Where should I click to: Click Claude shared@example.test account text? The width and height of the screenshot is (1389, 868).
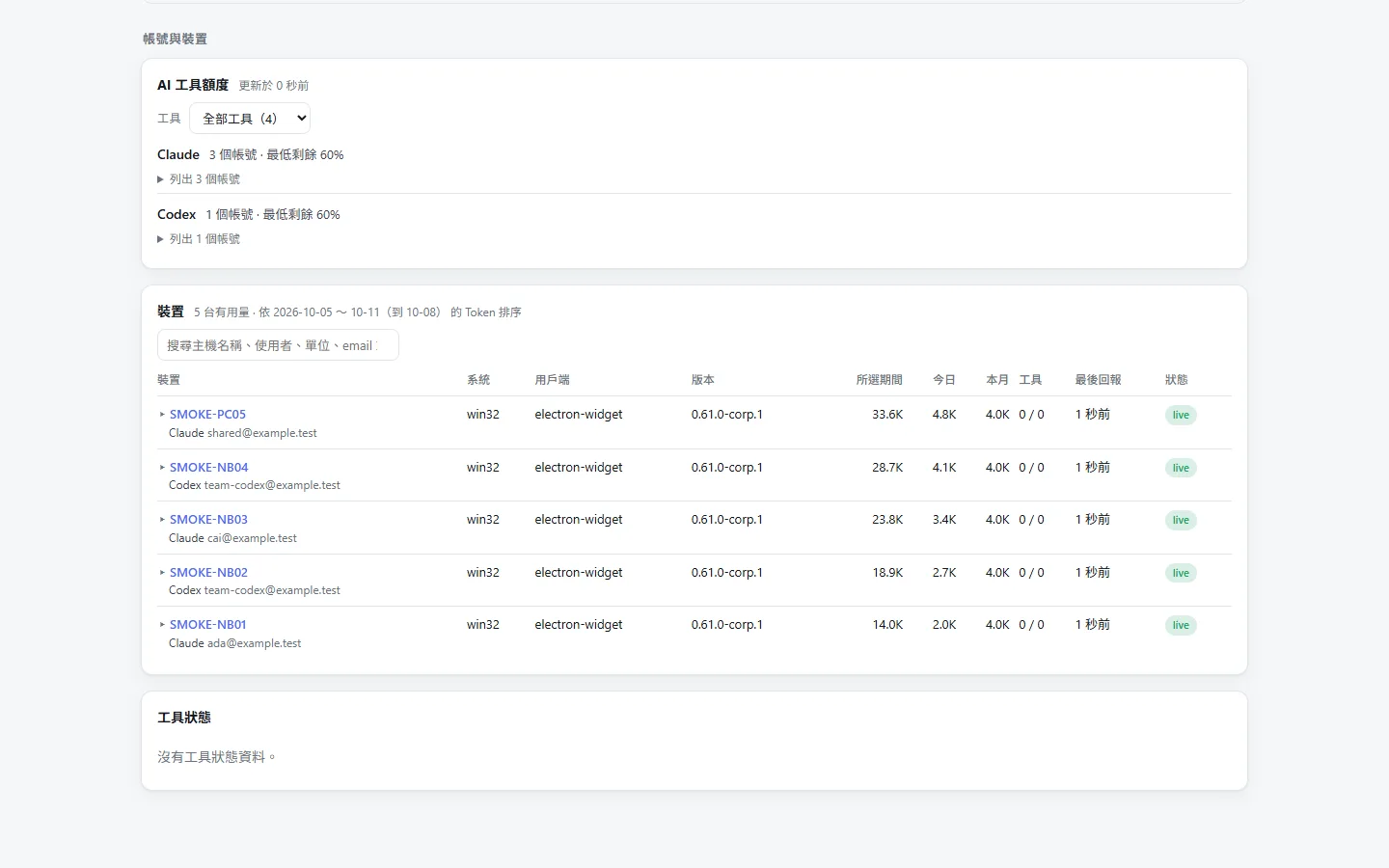click(x=243, y=434)
